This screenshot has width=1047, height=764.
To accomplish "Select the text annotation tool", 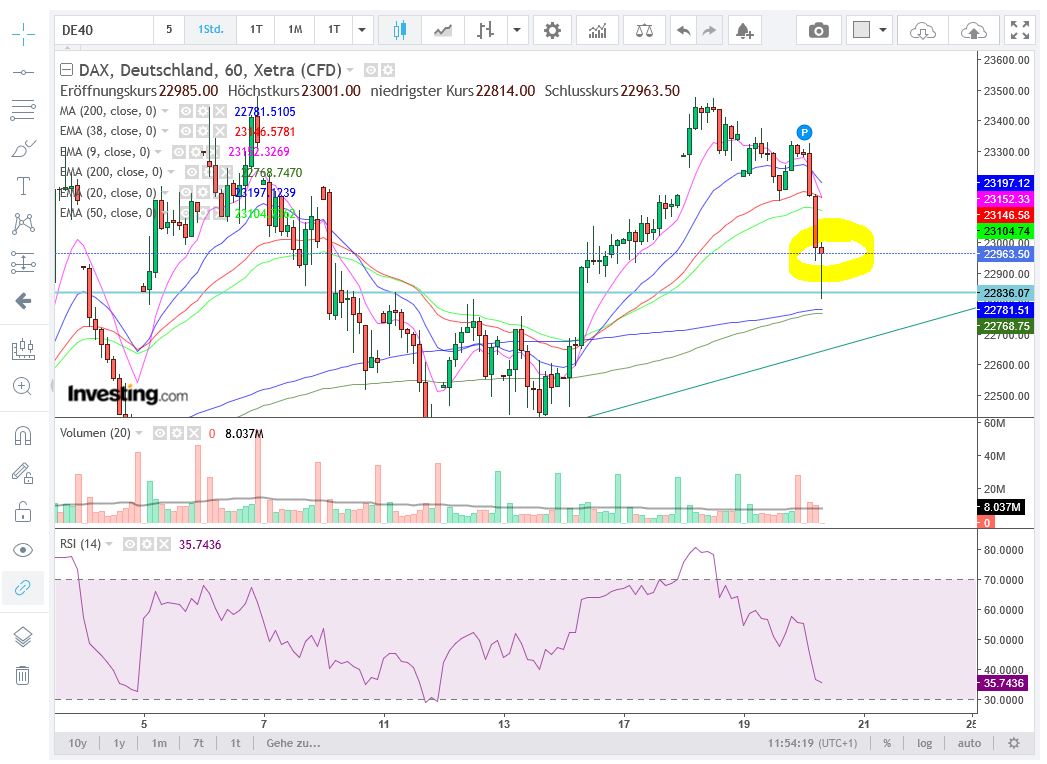I will [23, 185].
